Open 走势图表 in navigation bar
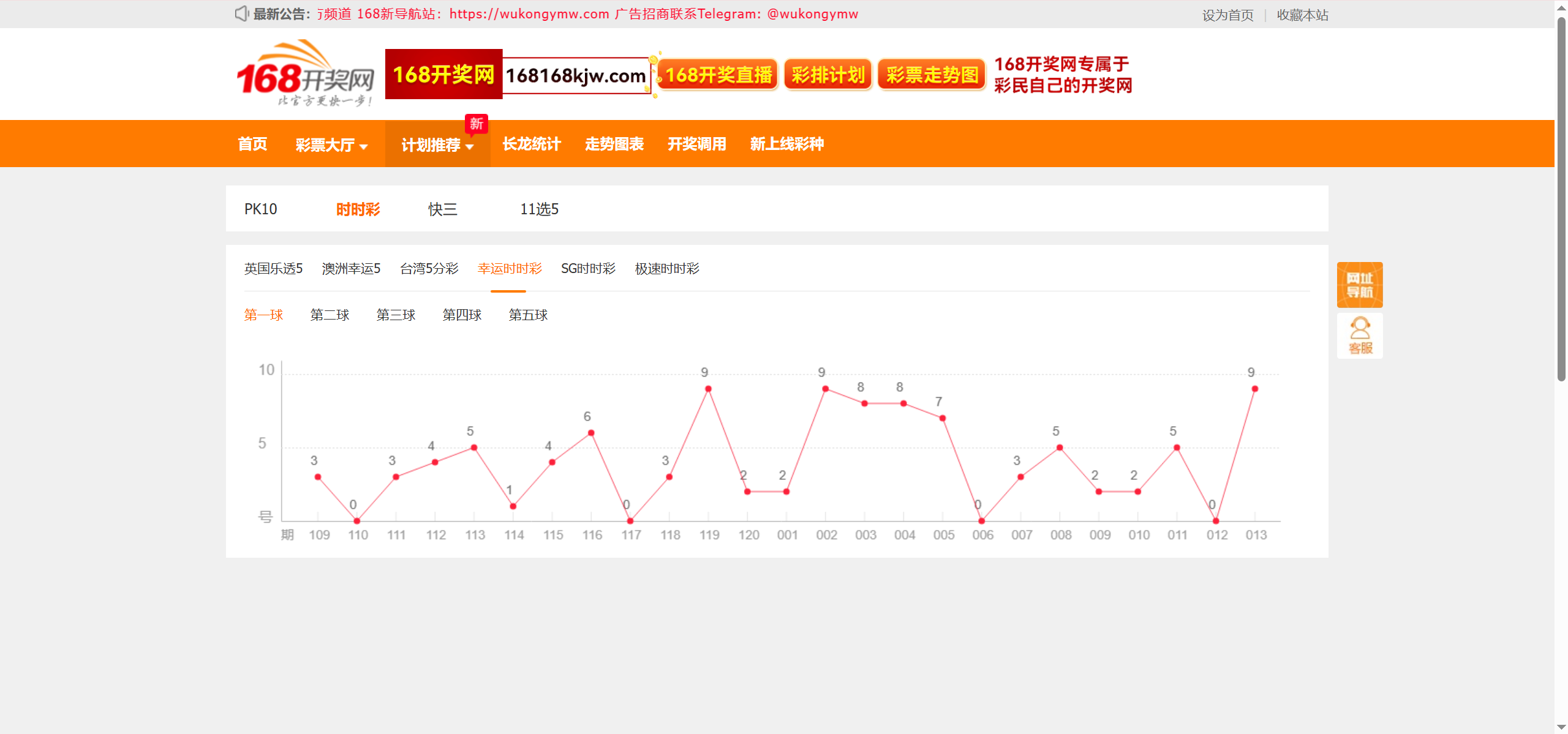1568x734 pixels. pos(614,144)
